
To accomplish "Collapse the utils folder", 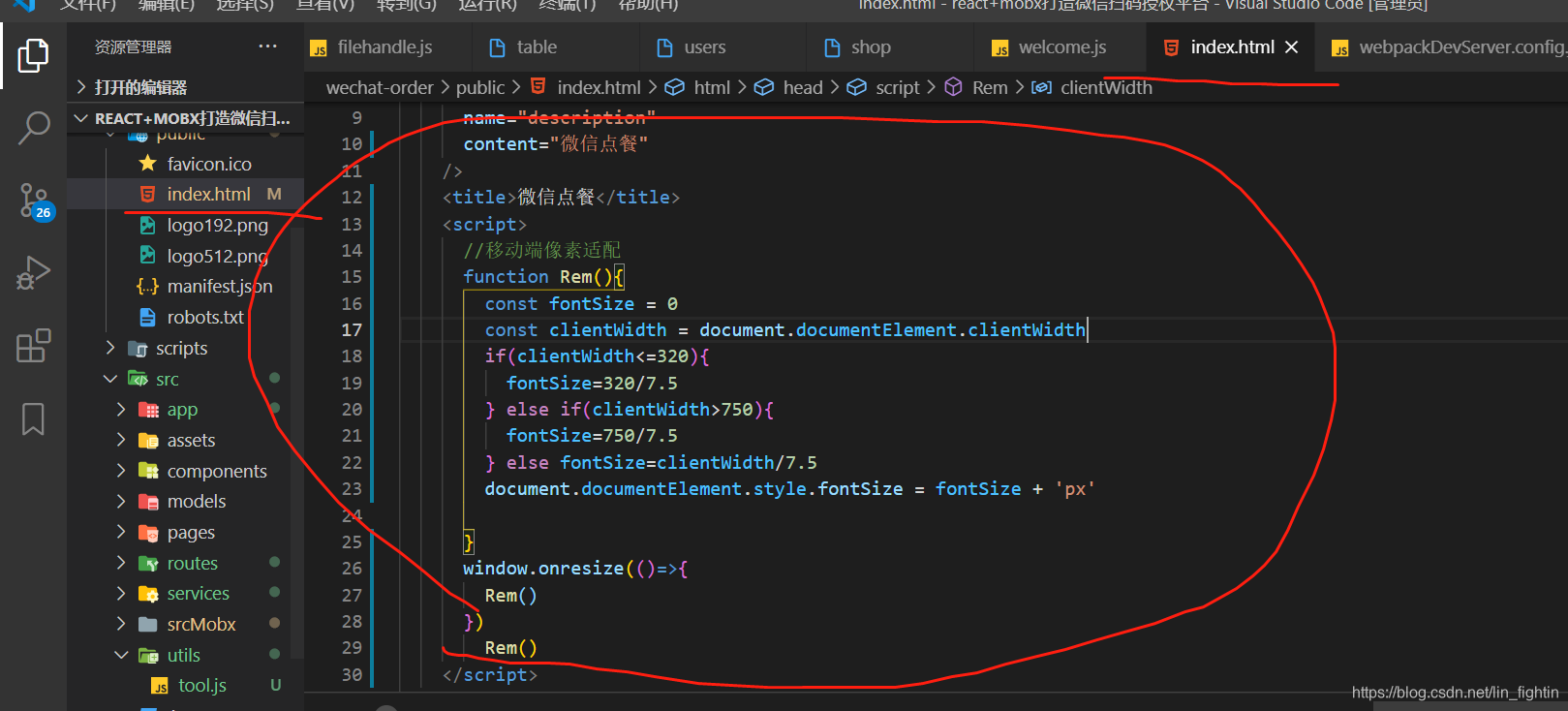I will (x=183, y=656).
